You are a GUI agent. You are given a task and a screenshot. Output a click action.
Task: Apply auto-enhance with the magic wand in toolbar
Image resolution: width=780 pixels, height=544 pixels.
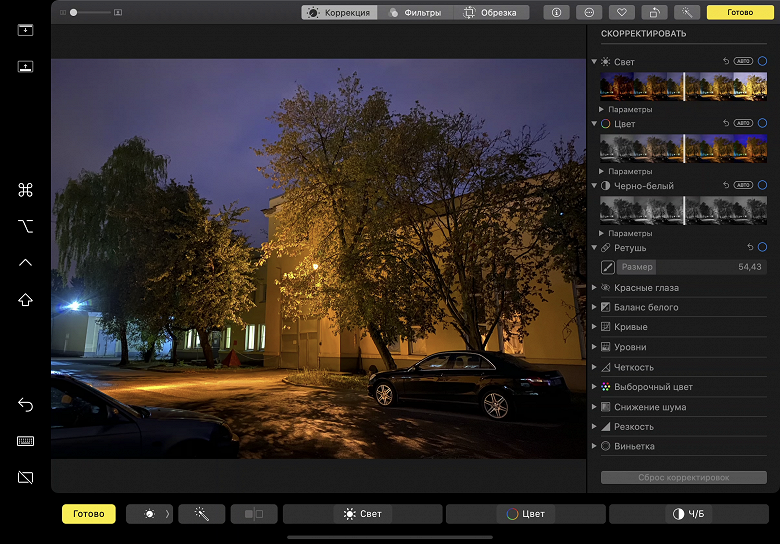(687, 12)
